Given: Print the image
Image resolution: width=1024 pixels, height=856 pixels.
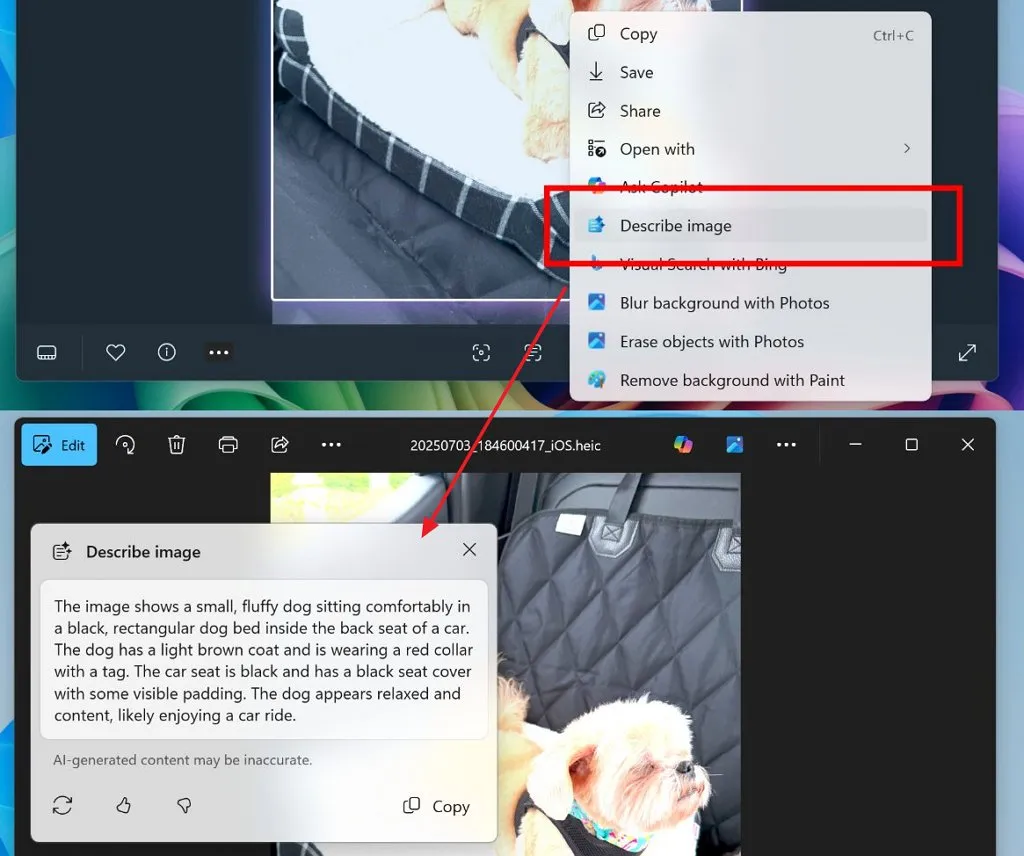Looking at the screenshot, I should (228, 444).
